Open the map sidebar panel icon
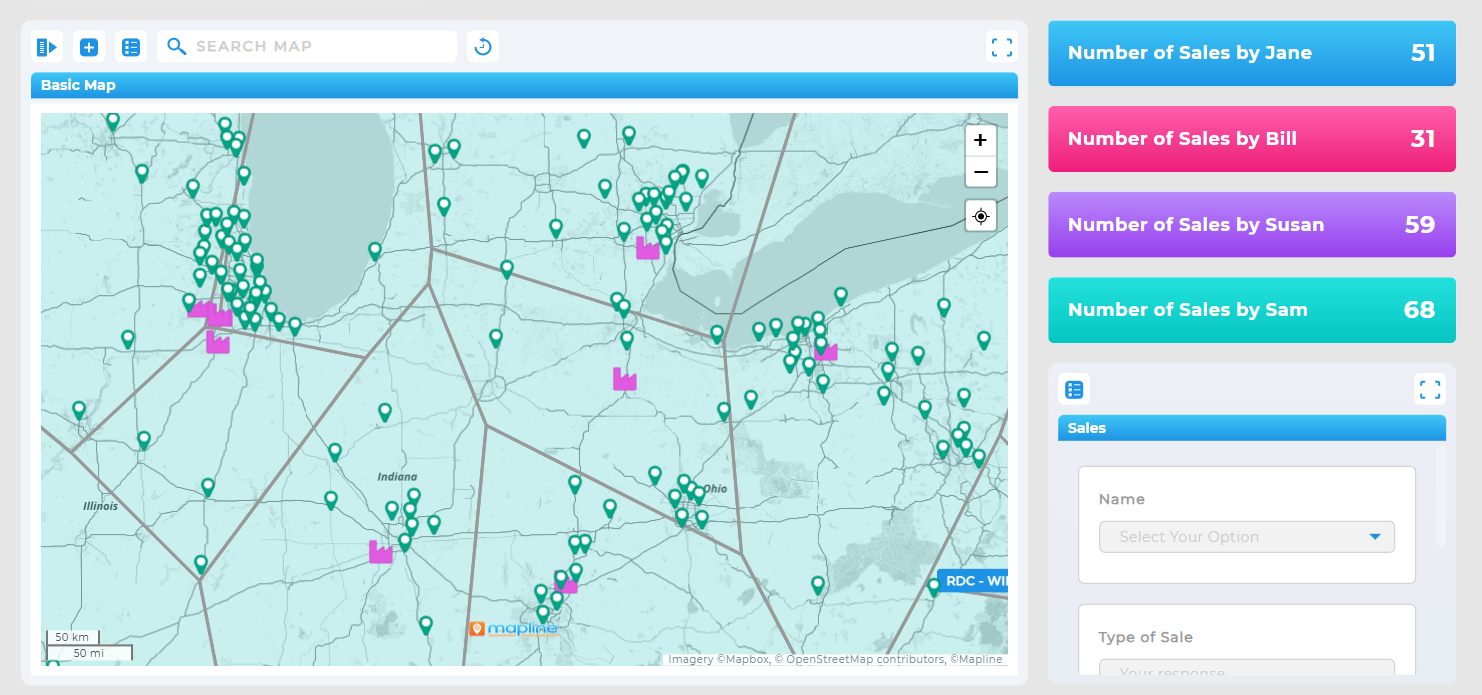Viewport: 1482px width, 695px height. coord(46,46)
